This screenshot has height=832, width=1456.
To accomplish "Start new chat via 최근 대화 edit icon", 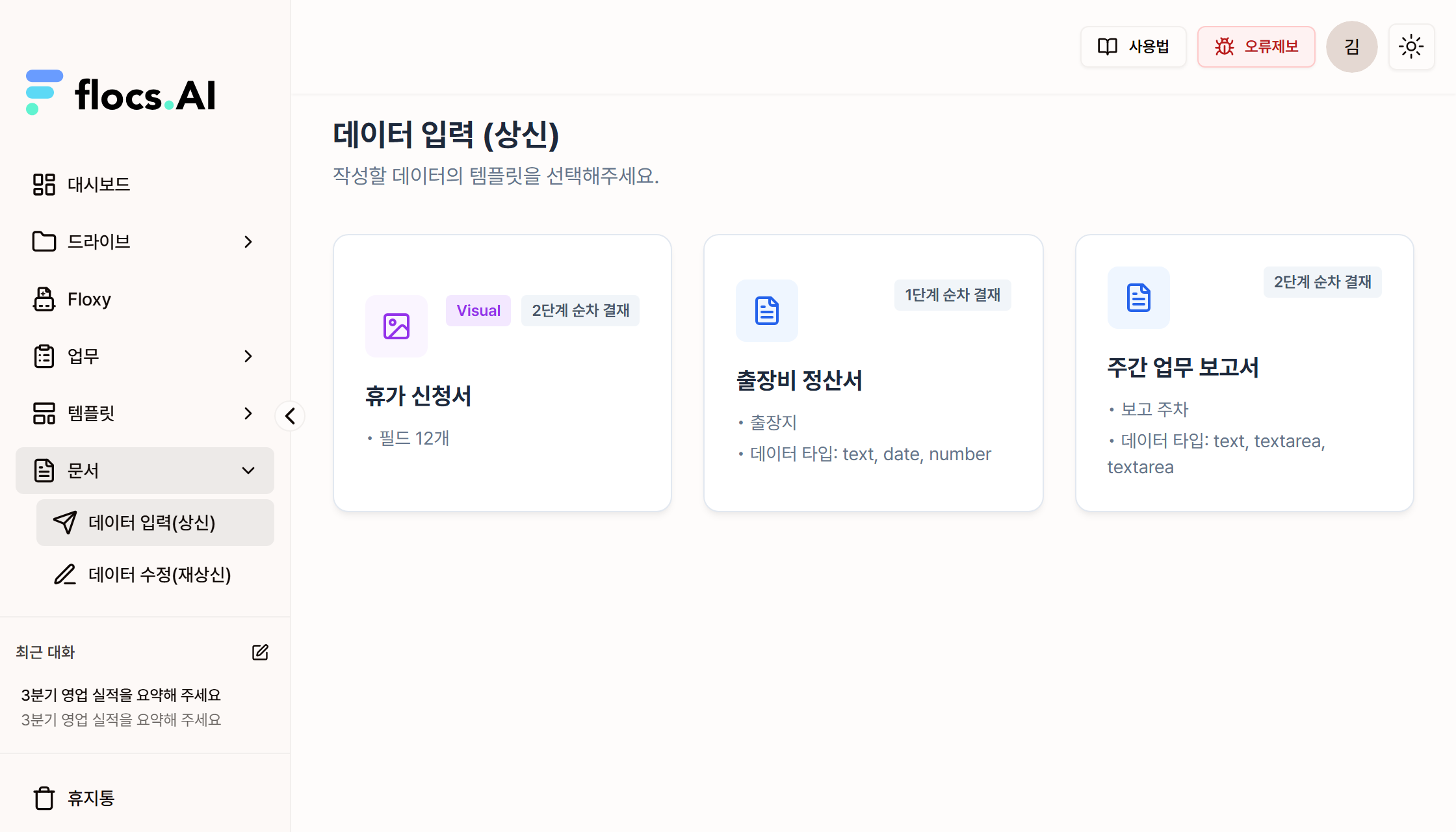I will [260, 653].
